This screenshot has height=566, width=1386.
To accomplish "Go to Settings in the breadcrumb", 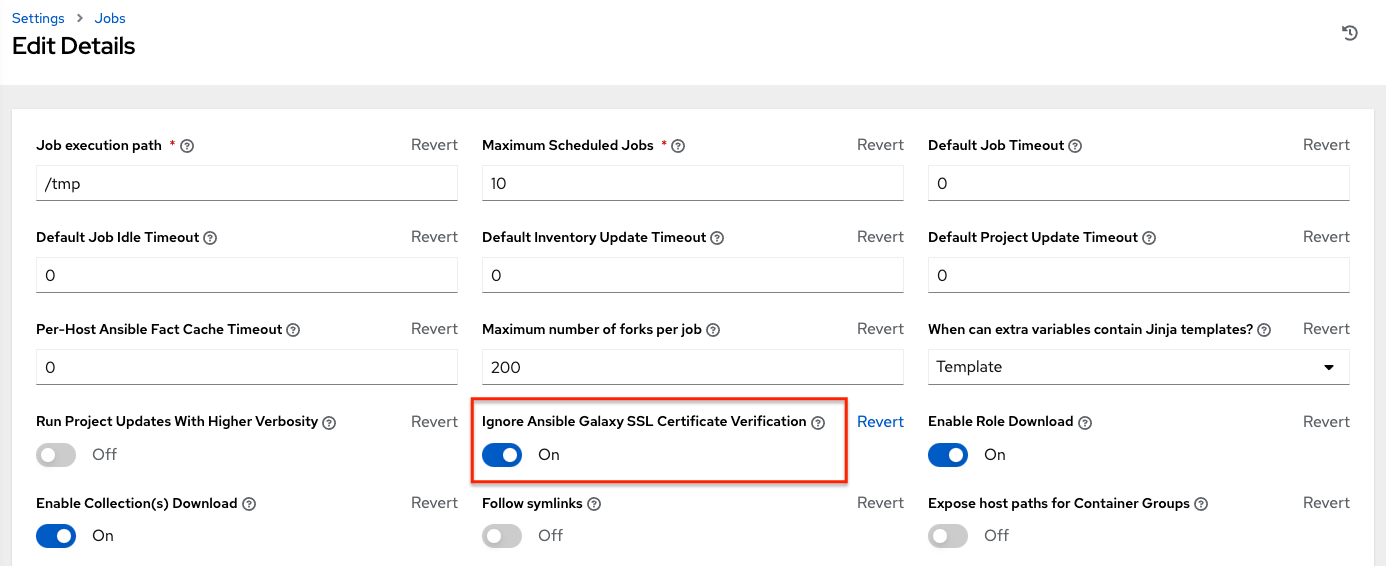I will click(38, 18).
